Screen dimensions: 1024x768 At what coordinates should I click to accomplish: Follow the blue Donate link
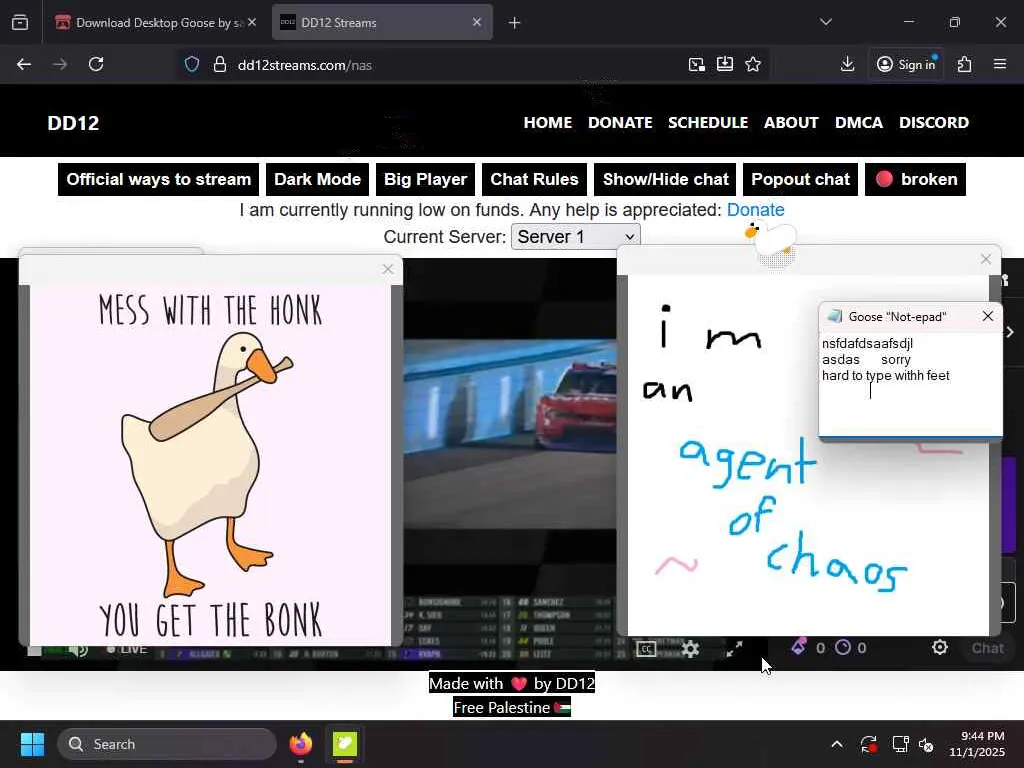point(756,210)
